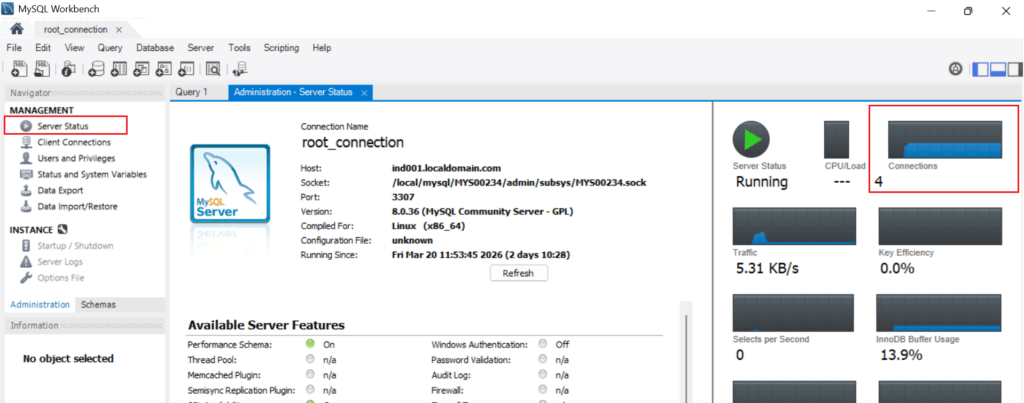Create a new table
Screen dimensions: 1024x403
(119, 69)
